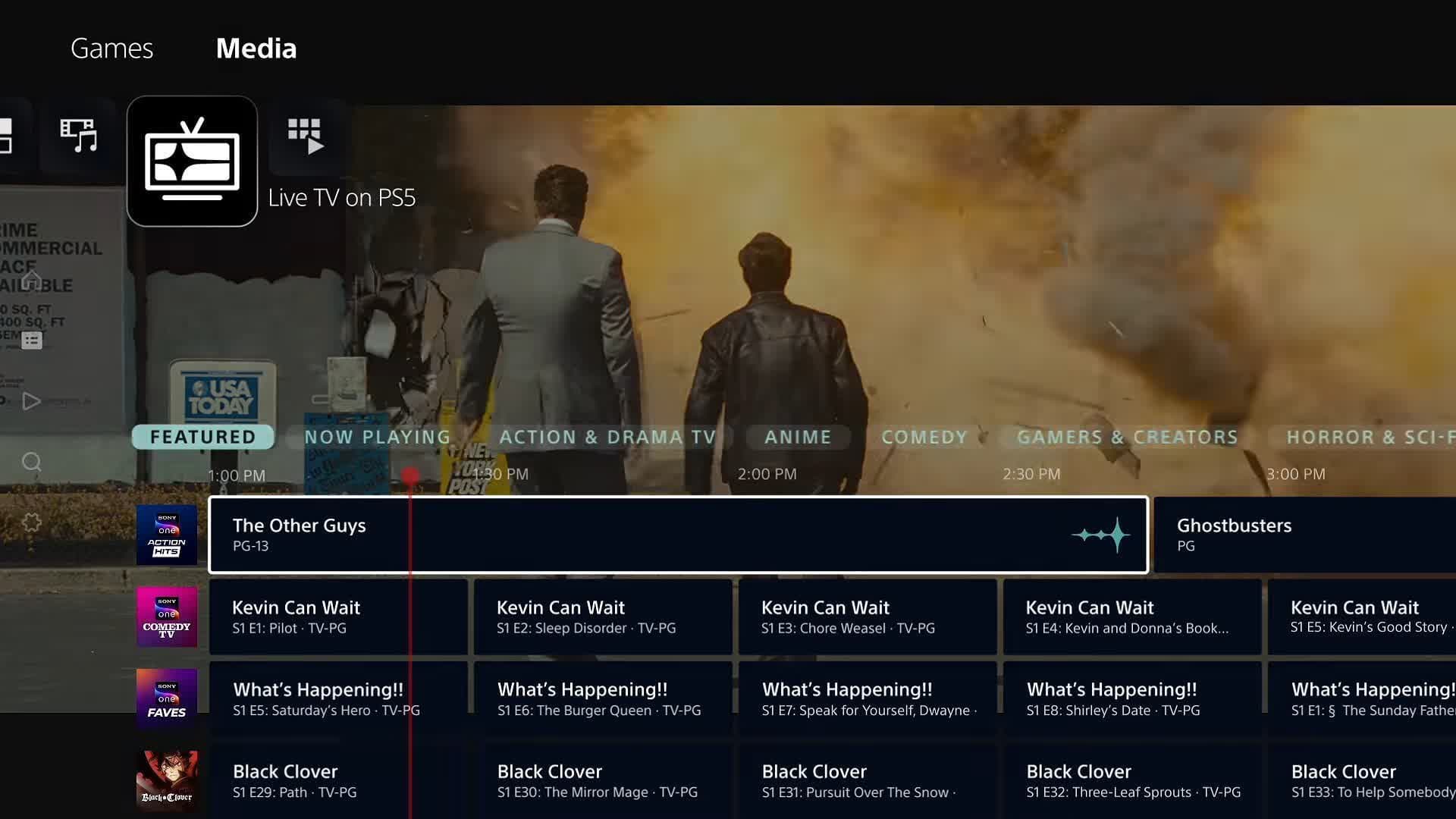Switch to the Media tab

pyautogui.click(x=256, y=49)
